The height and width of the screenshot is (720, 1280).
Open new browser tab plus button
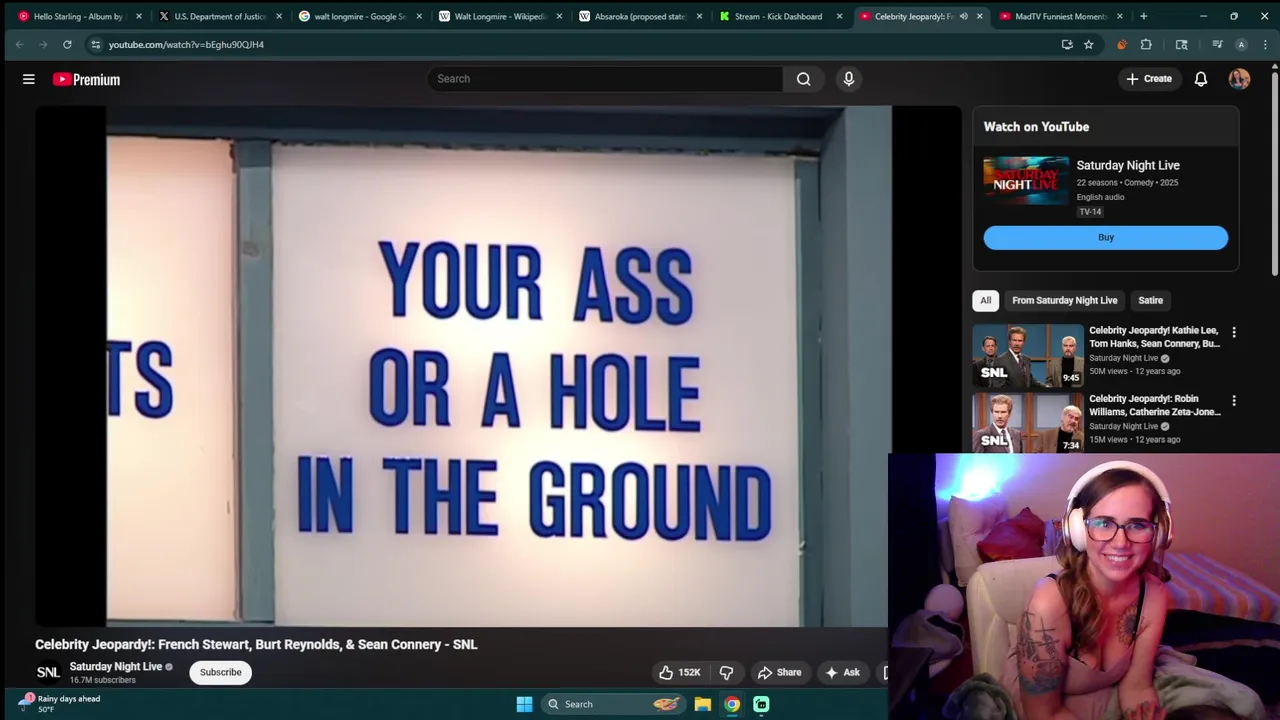click(x=1143, y=16)
